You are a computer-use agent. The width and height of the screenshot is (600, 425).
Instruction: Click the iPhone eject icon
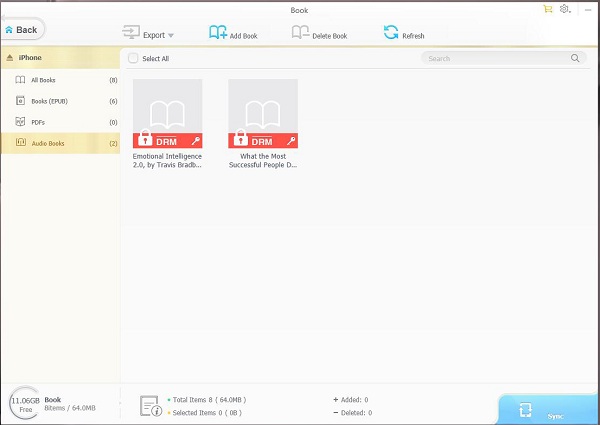coord(10,58)
